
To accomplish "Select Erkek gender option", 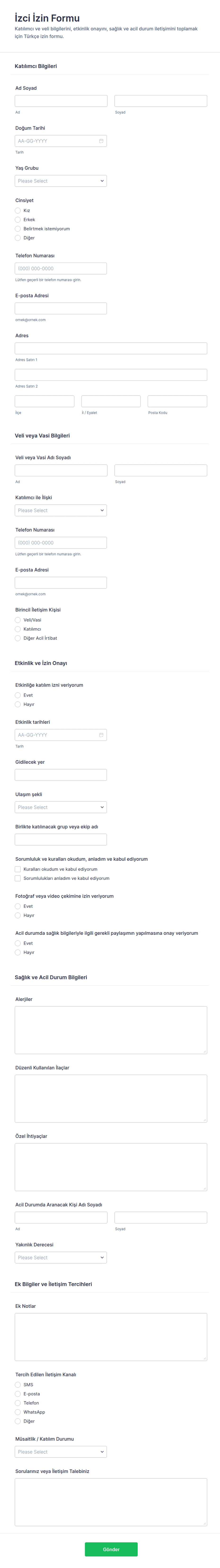I will point(18,220).
